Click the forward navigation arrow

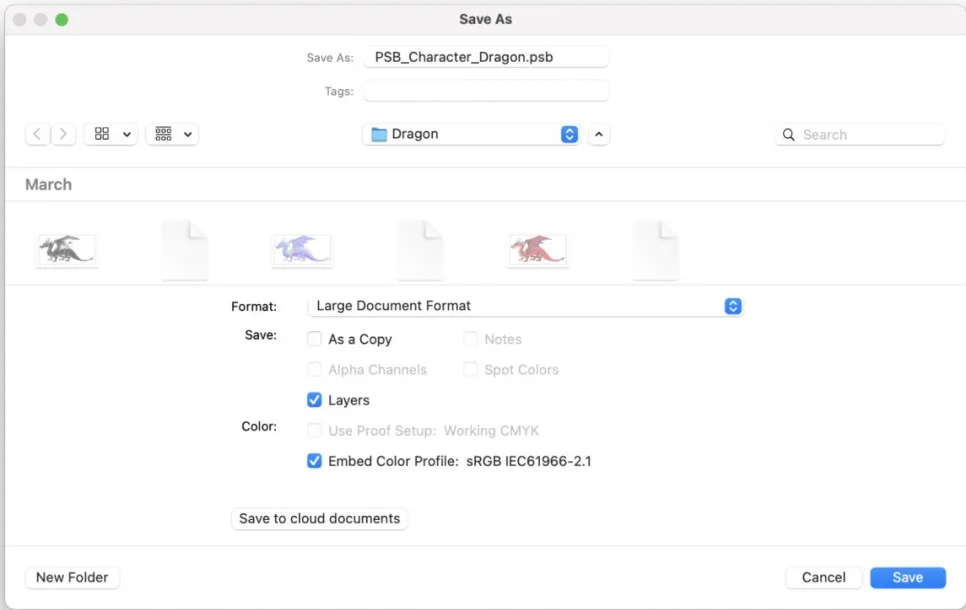64,134
